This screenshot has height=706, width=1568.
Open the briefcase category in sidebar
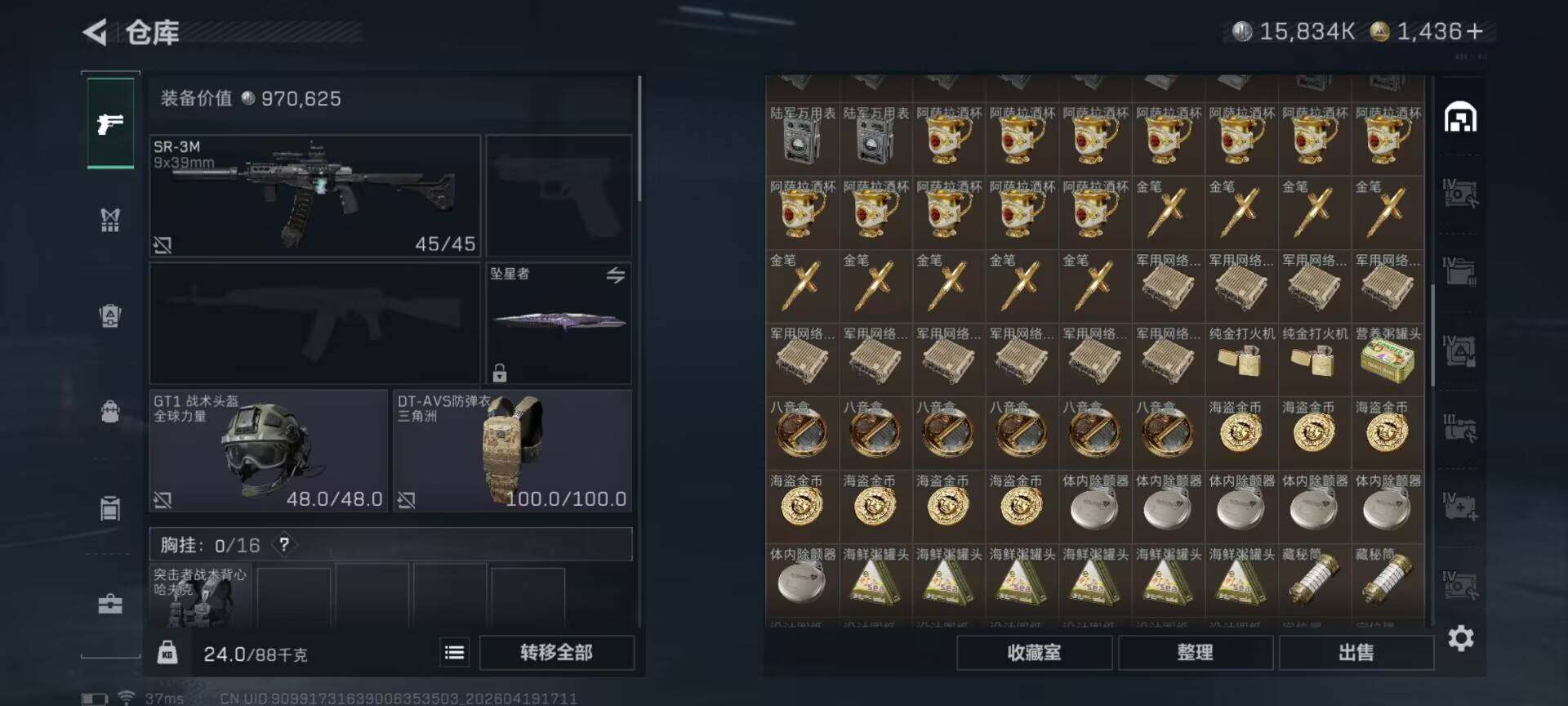point(110,604)
